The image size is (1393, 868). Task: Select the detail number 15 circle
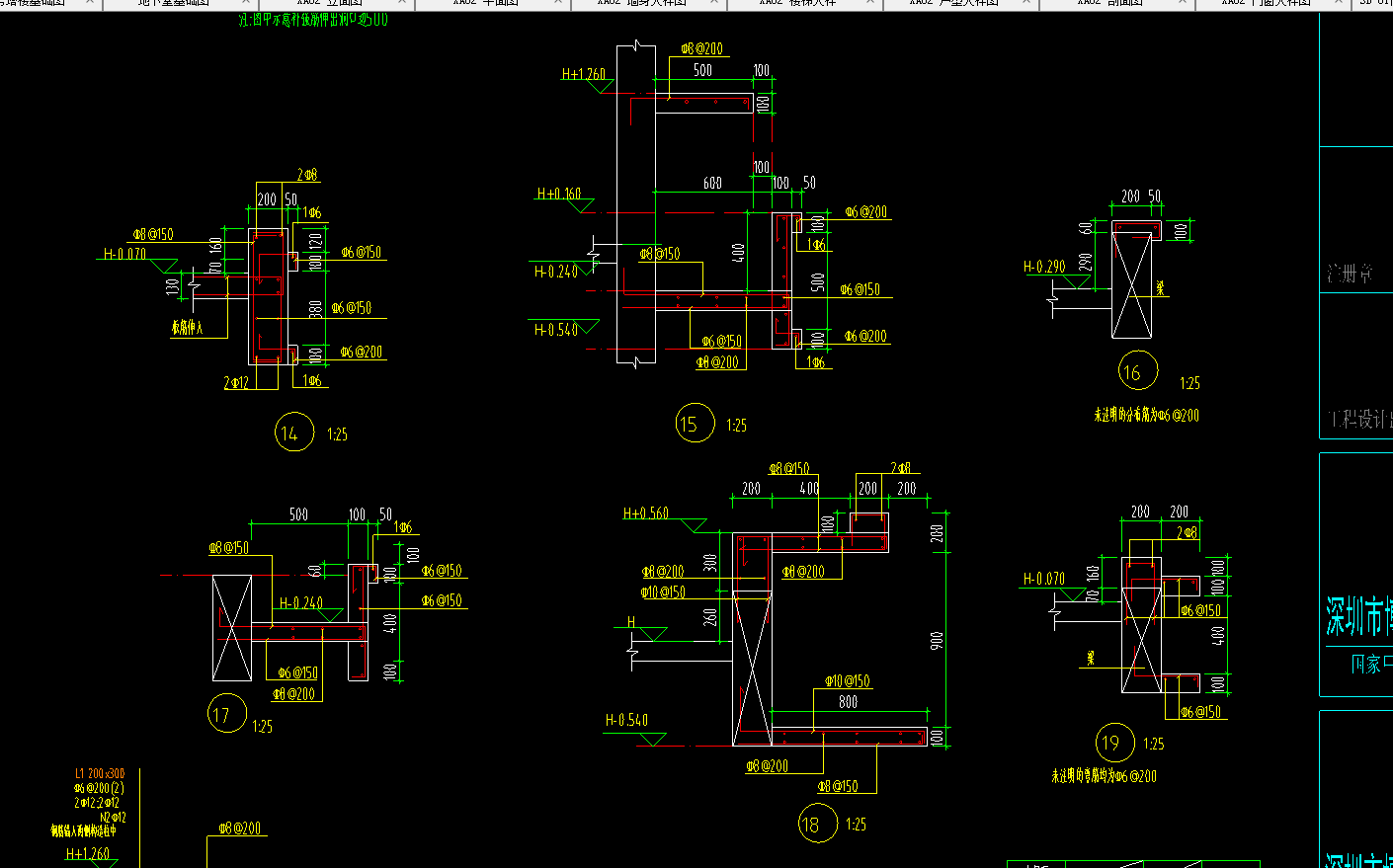pyautogui.click(x=695, y=424)
